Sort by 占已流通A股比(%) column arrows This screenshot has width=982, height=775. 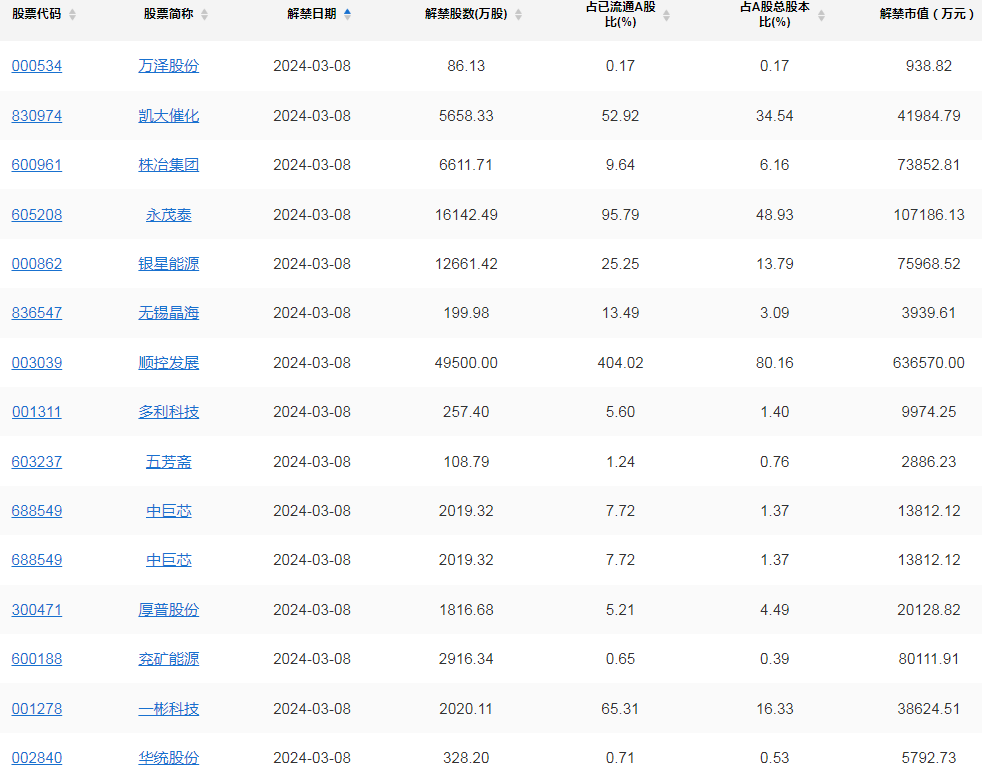[x=666, y=16]
